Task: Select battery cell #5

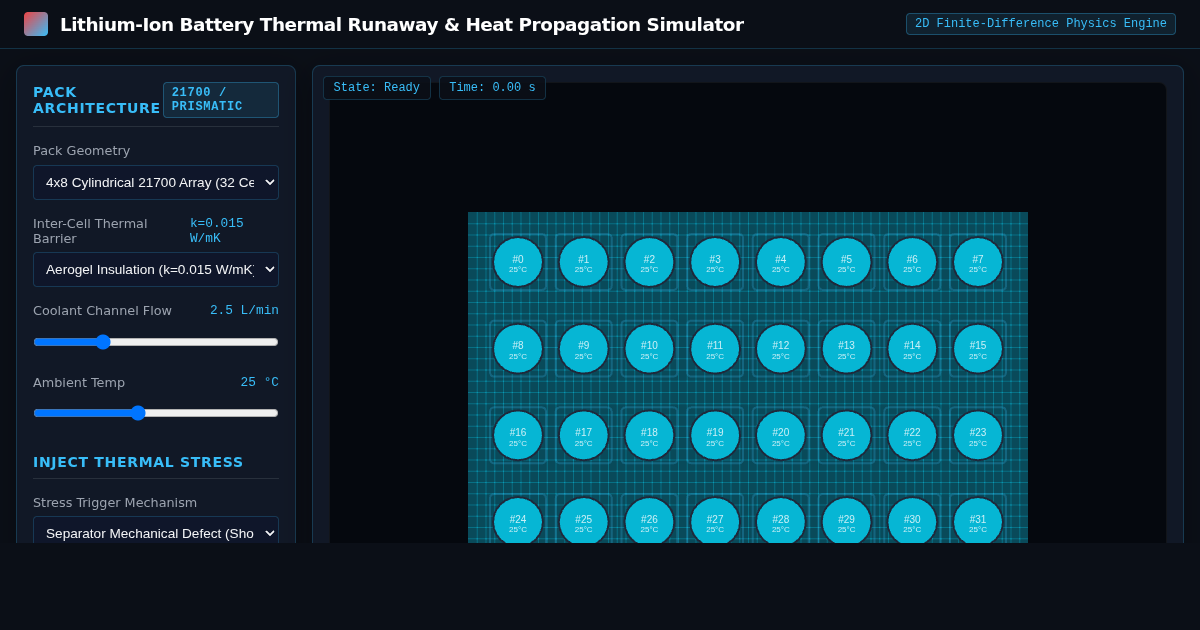Action: click(x=846, y=262)
